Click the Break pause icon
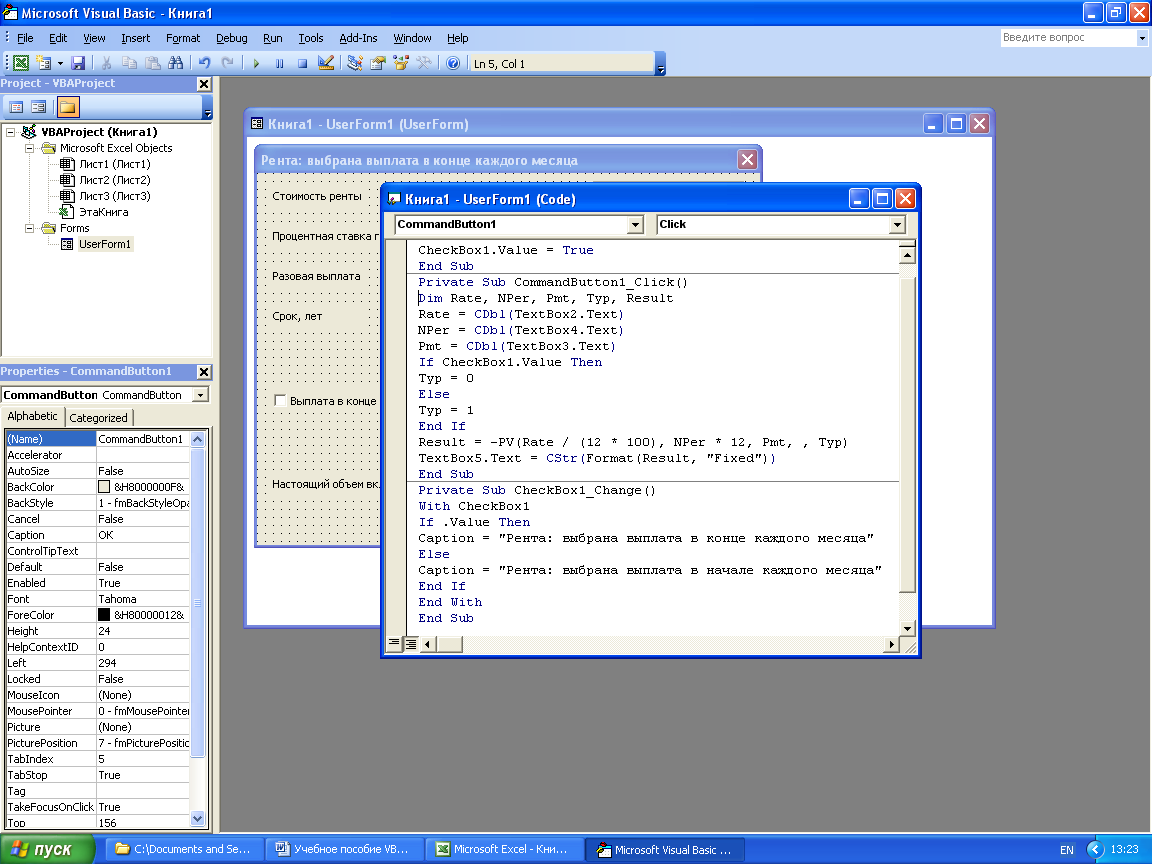The width and height of the screenshot is (1152, 864). (279, 63)
